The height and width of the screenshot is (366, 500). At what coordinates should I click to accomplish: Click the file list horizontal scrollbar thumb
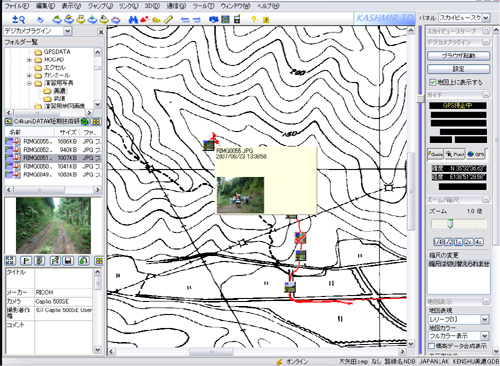point(39,190)
